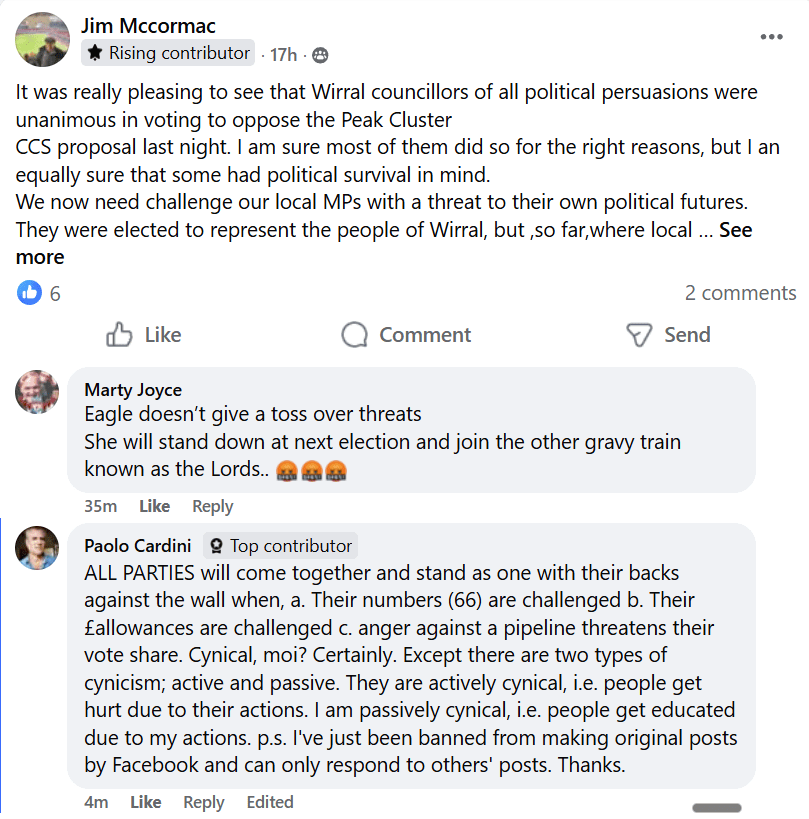Image resolution: width=809 pixels, height=819 pixels.
Task: Click Paolo Cardini's profile picture
Action: tap(38, 547)
